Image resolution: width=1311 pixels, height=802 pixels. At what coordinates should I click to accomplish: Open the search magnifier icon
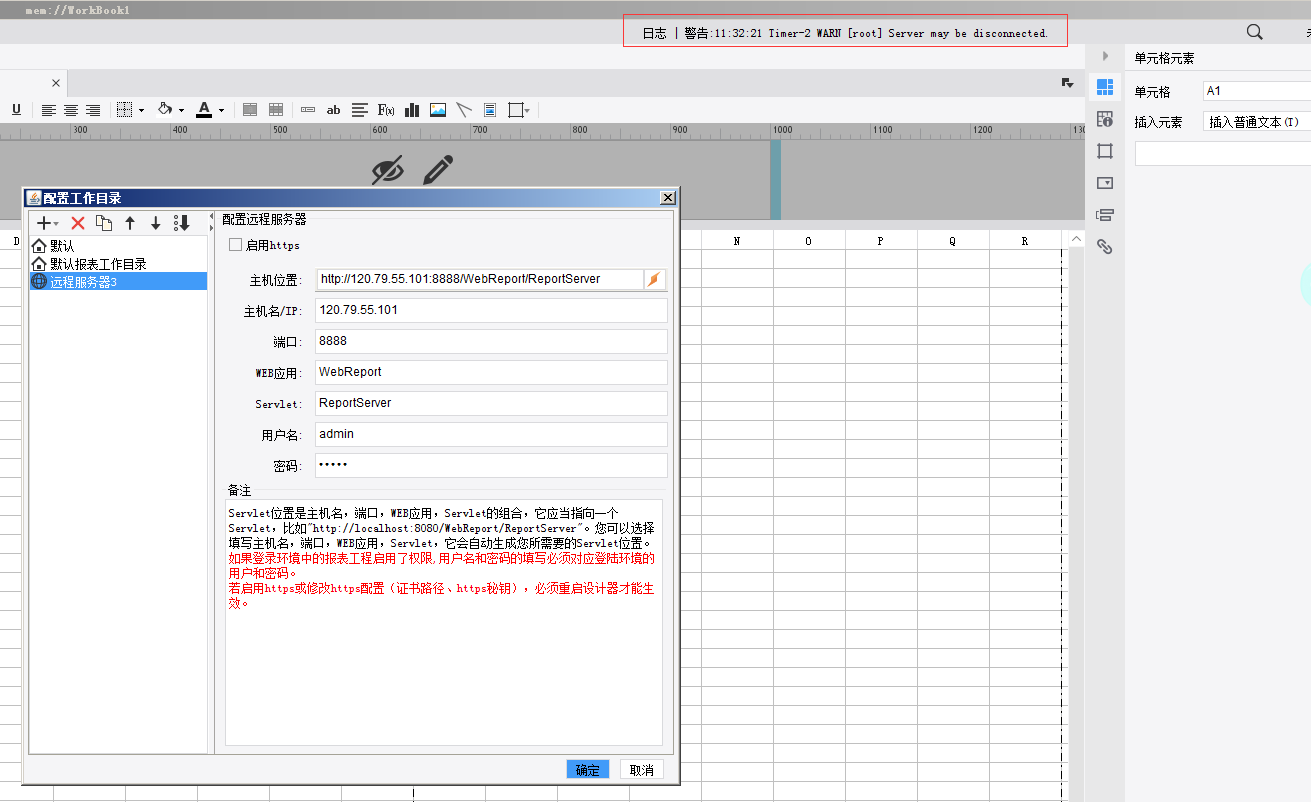point(1255,32)
